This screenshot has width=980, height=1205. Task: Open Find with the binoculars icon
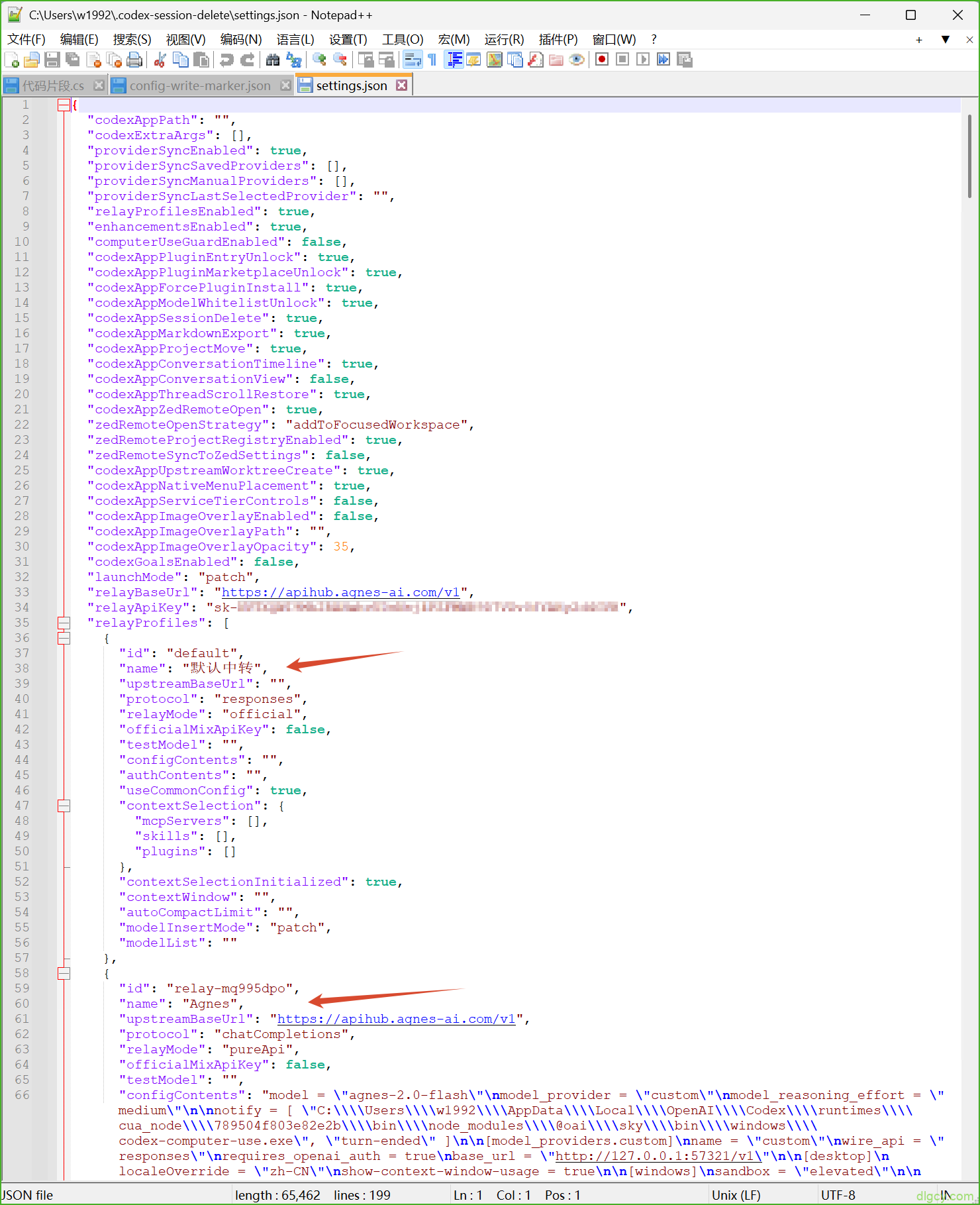[272, 60]
